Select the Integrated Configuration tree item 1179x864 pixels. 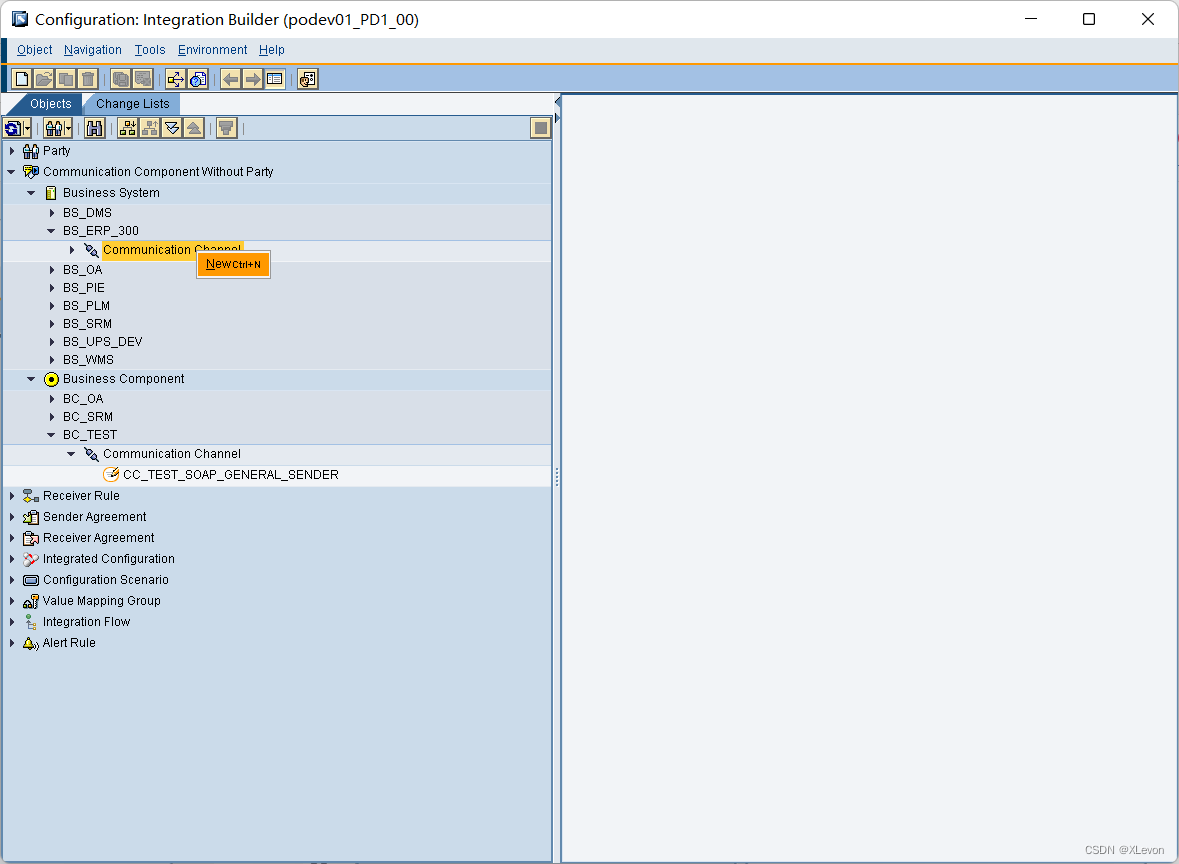point(109,559)
